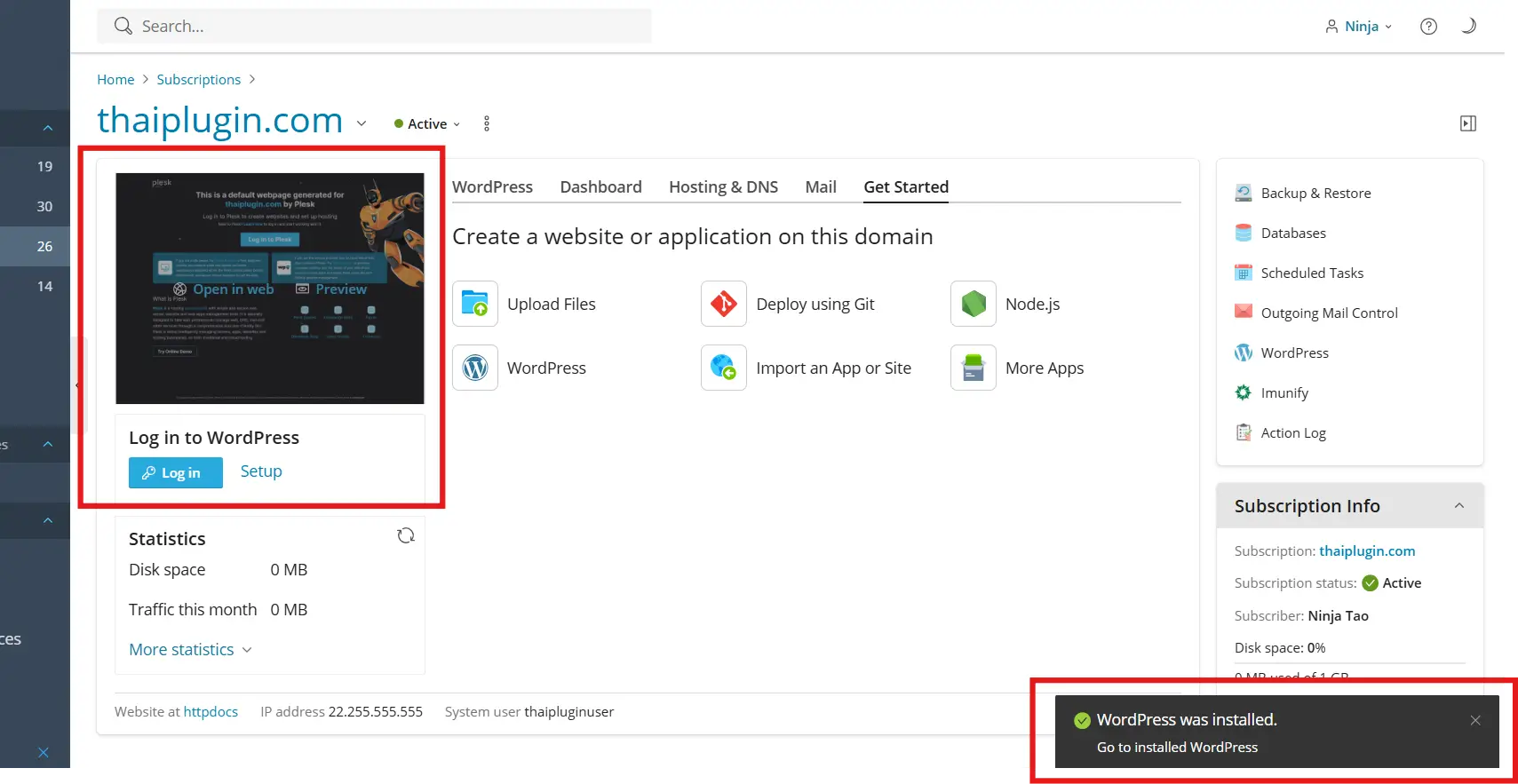Open the Active status dropdown

pyautogui.click(x=428, y=123)
